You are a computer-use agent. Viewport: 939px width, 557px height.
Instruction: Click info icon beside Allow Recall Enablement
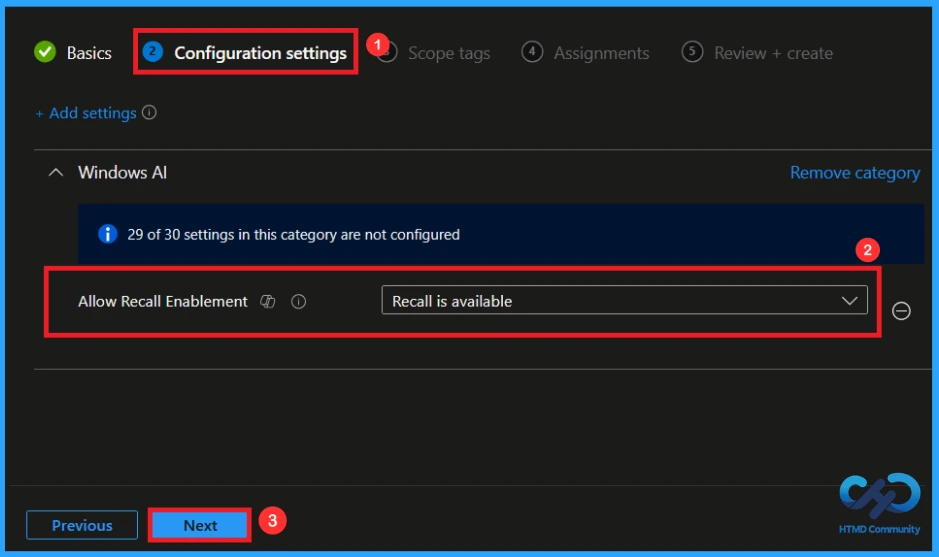pyautogui.click(x=298, y=301)
